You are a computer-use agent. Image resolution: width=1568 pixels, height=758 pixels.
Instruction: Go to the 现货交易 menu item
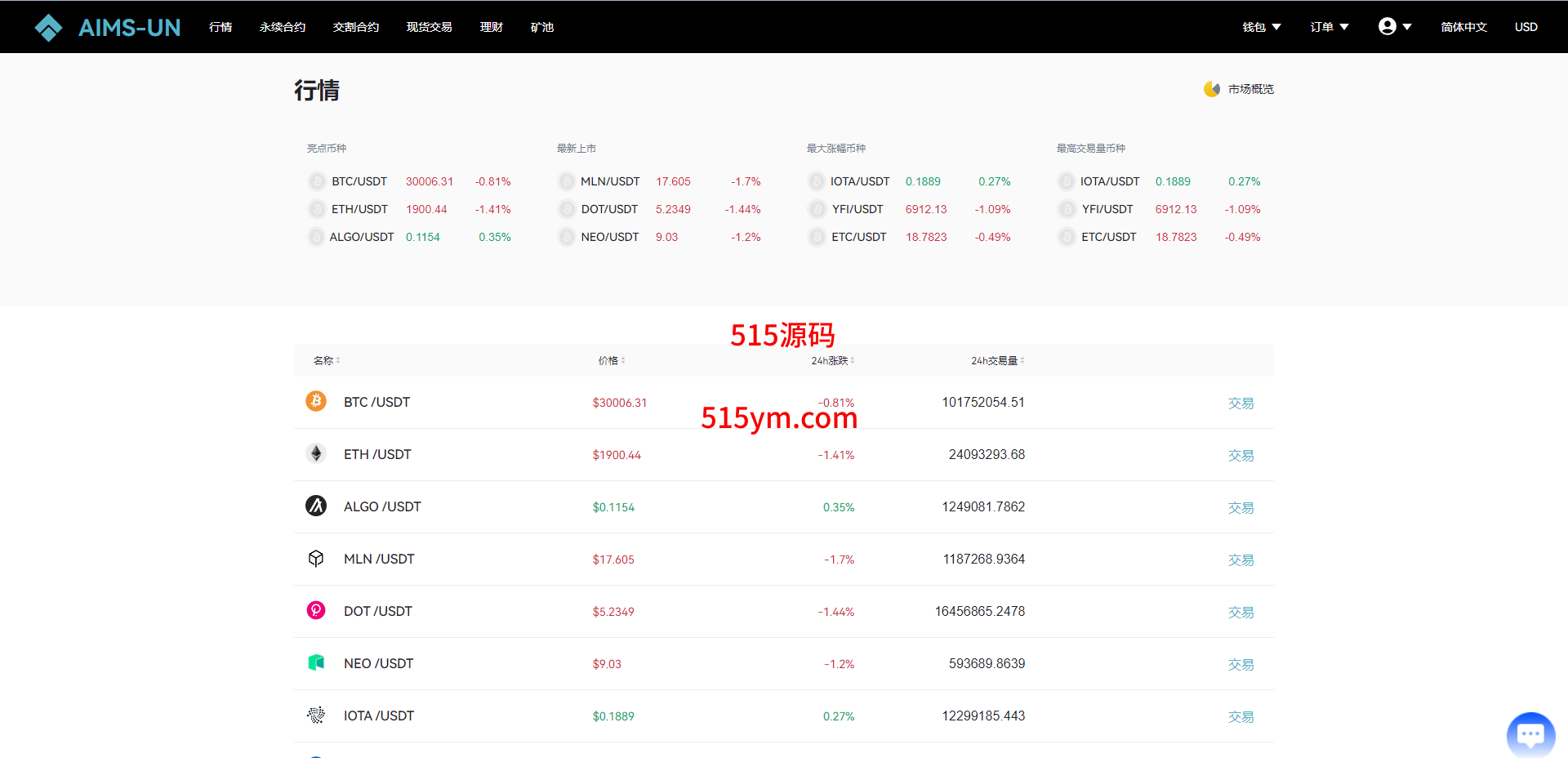[429, 27]
